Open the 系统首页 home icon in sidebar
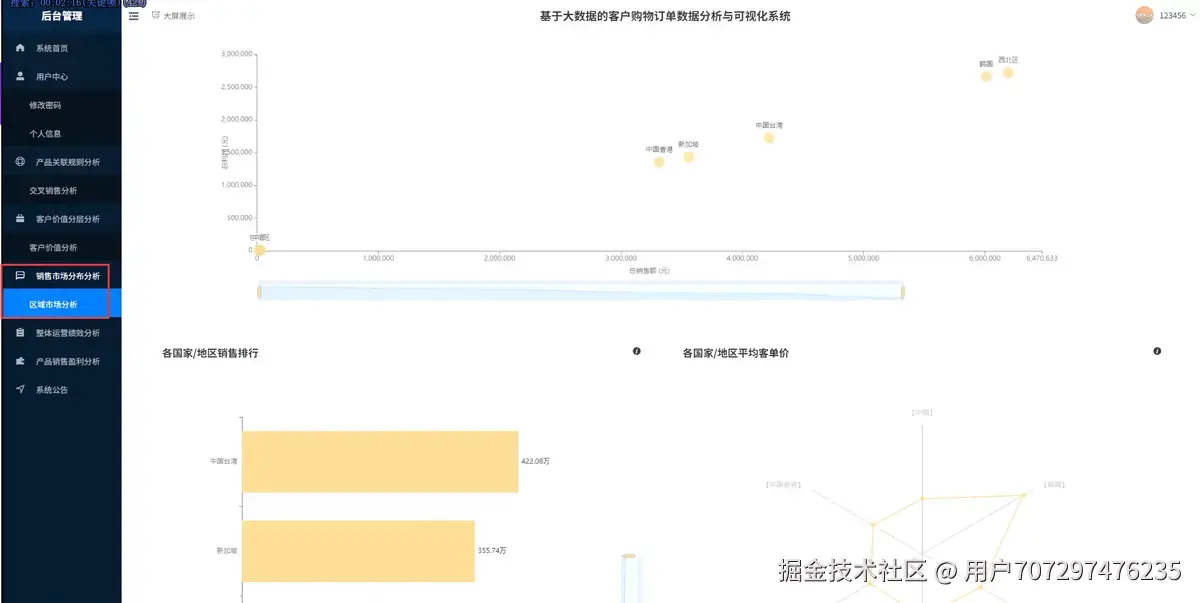Image resolution: width=1200 pixels, height=603 pixels. coord(20,47)
